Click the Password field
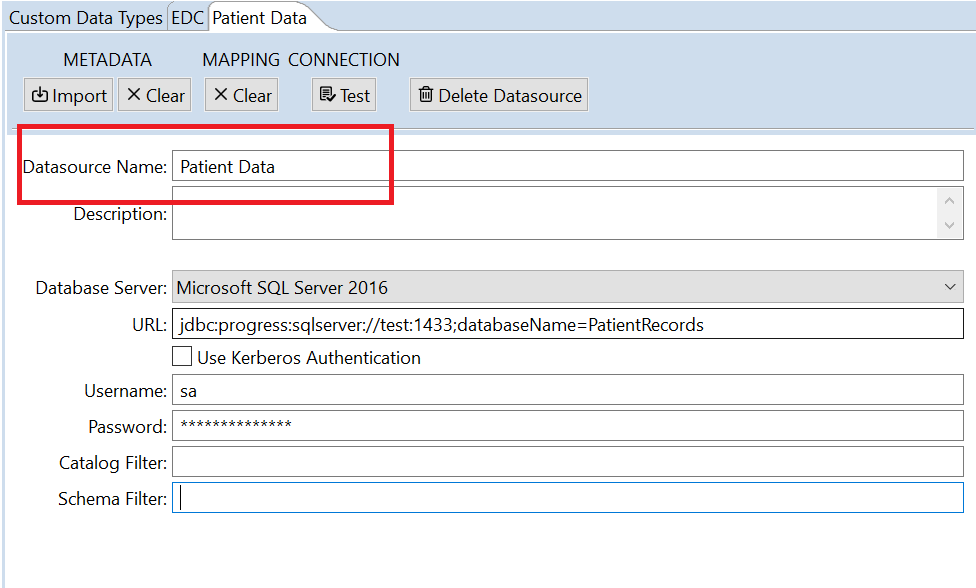Viewport: 976px width, 588px height. click(x=568, y=426)
